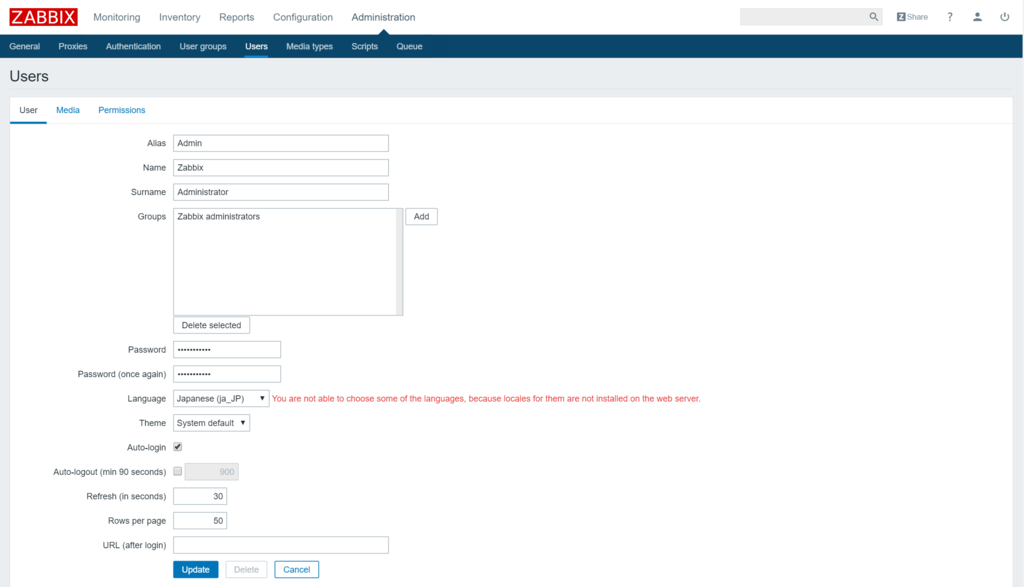Go to General submenu

tap(25, 46)
